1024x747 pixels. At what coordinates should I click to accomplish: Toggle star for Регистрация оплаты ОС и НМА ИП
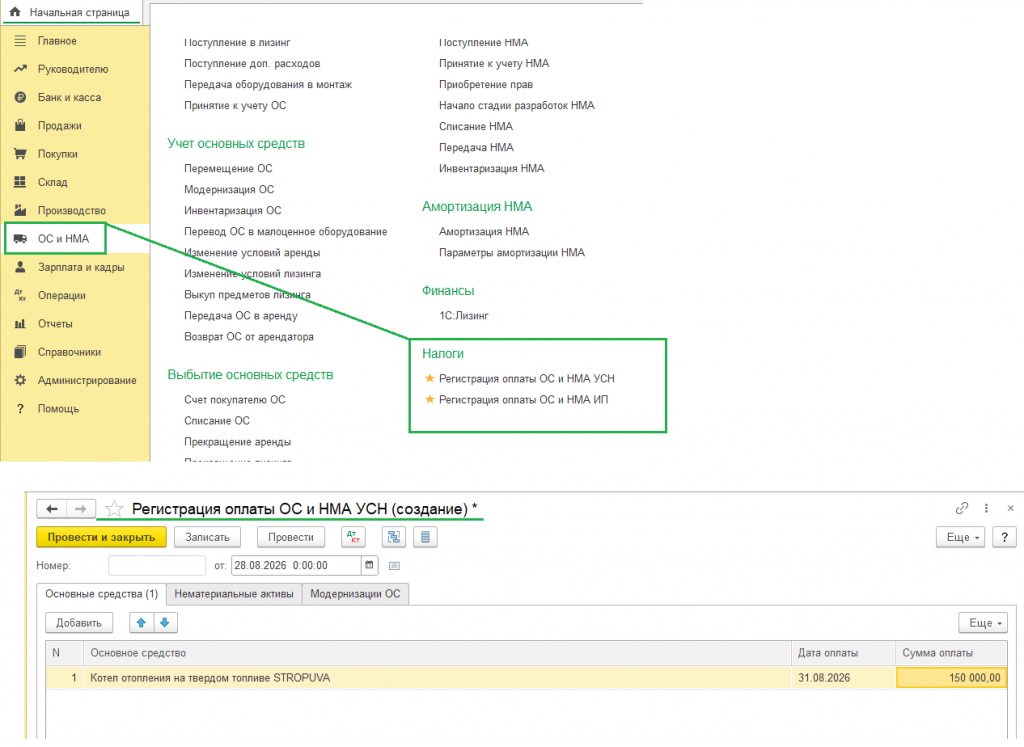pos(430,400)
